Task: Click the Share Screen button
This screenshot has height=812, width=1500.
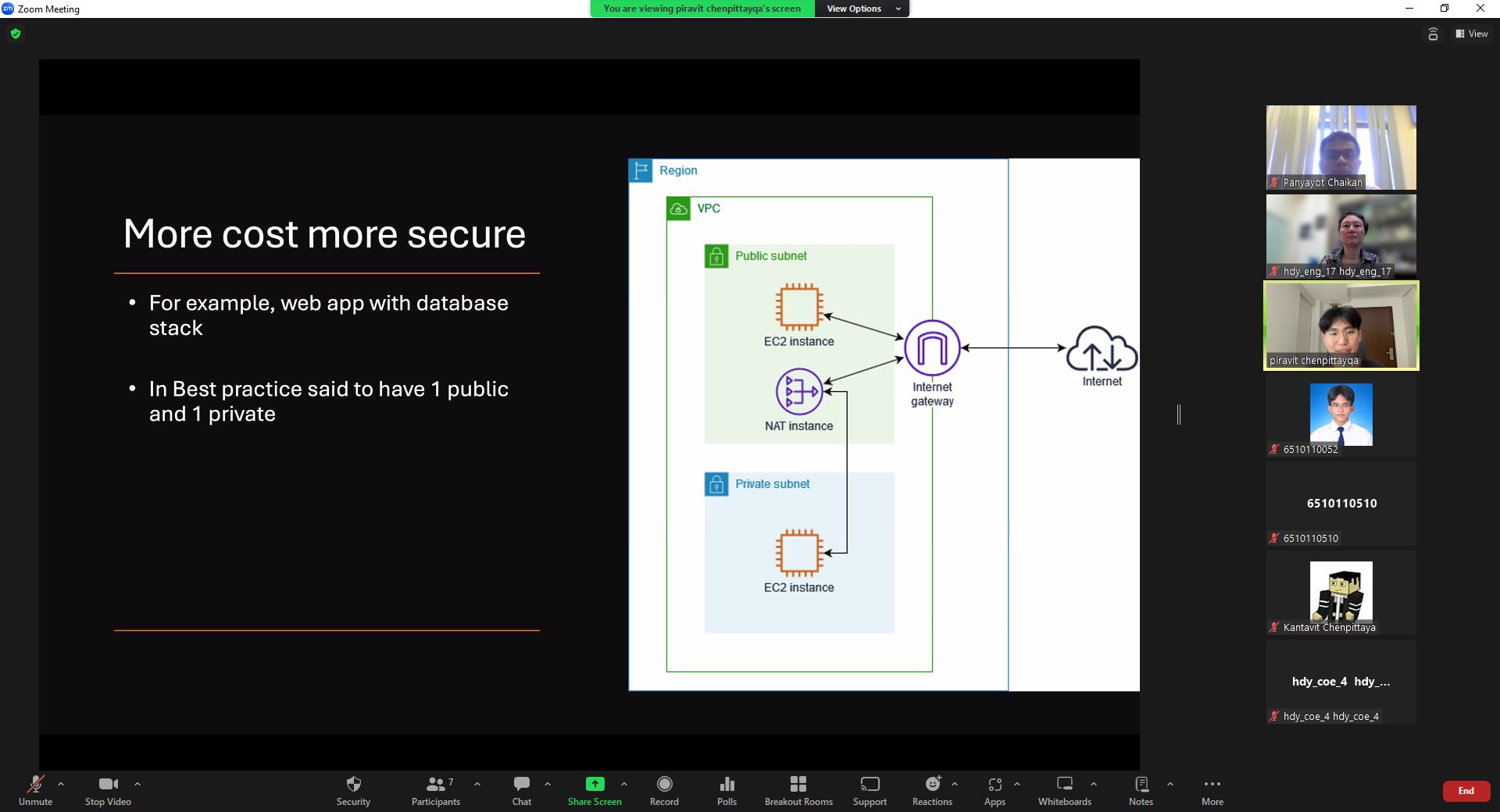Action: 595,790
